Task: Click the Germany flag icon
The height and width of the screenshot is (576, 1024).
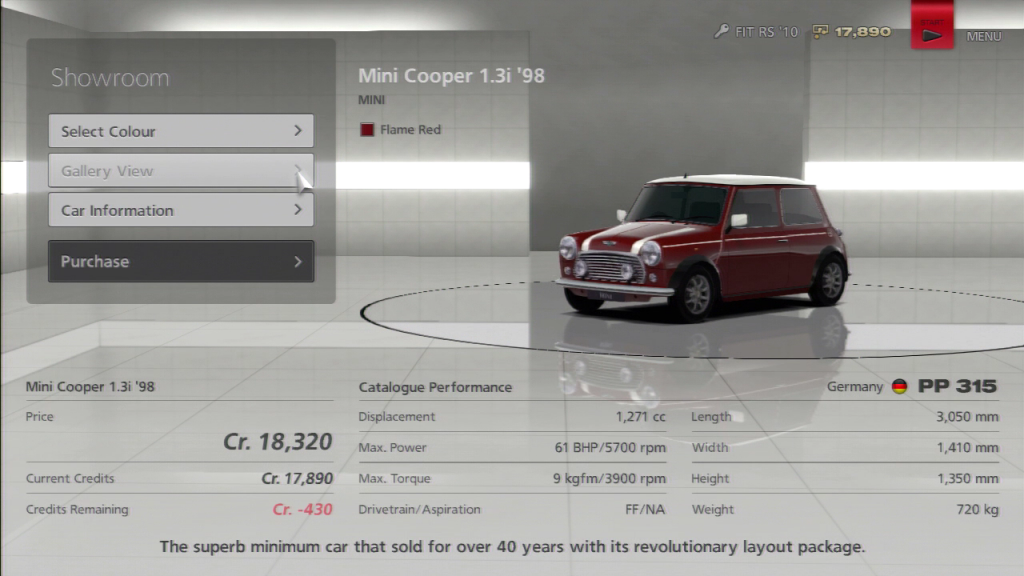Action: tap(899, 387)
